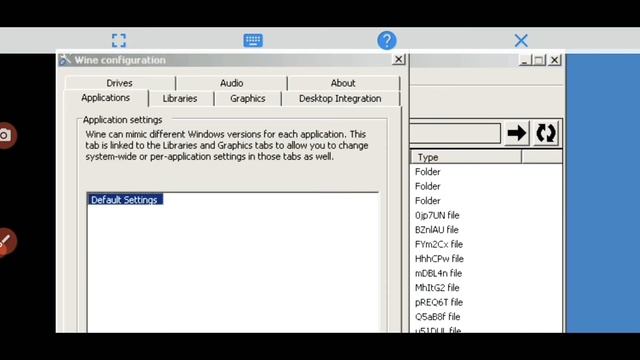The width and height of the screenshot is (640, 360).
Task: Select Default Settings in the applications list
Action: tap(125, 200)
